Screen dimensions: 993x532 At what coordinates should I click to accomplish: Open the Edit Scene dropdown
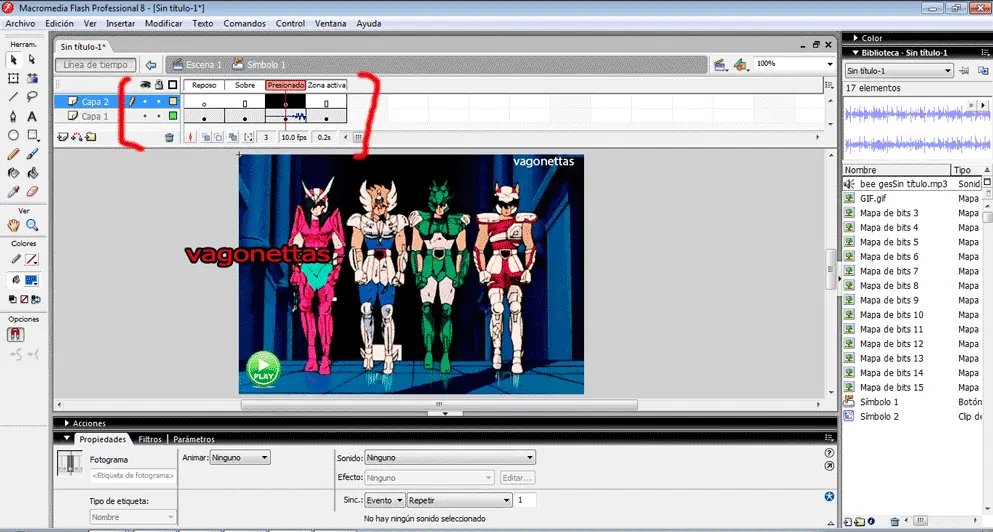tap(720, 65)
